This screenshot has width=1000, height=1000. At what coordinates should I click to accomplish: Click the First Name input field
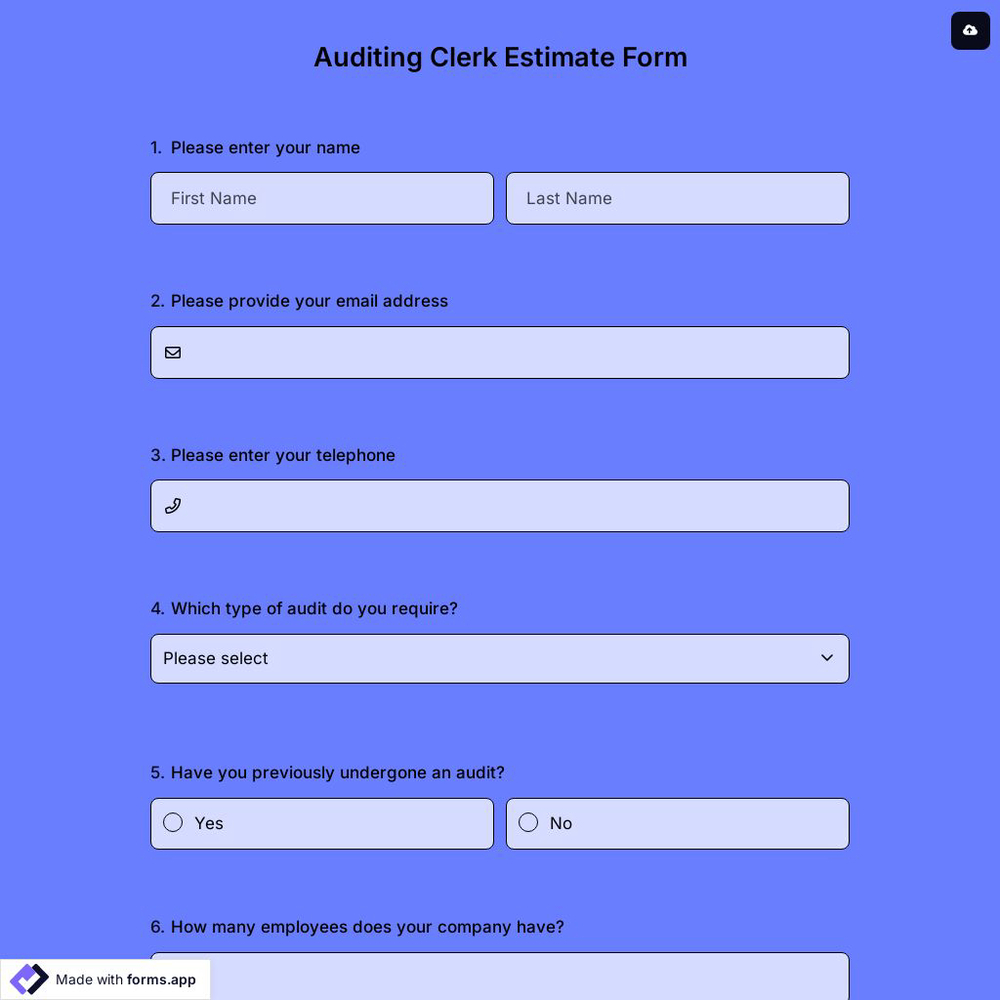tap(322, 198)
